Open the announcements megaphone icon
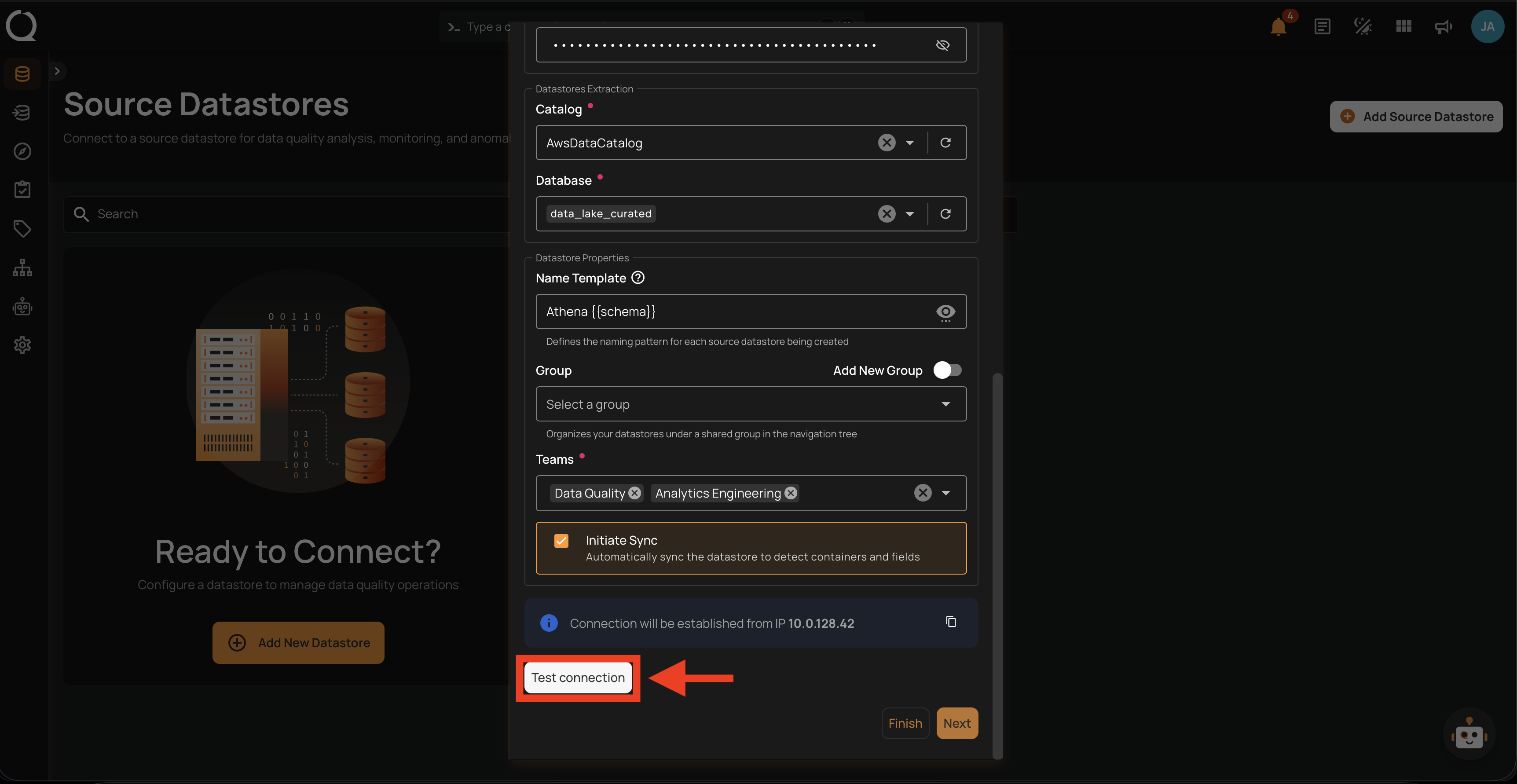1517x784 pixels. 1444,27
